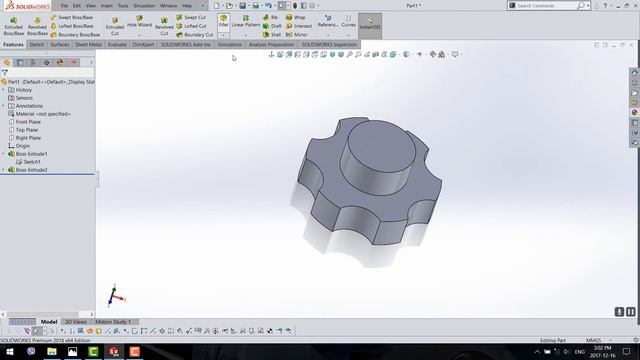Switch to the Evaluate tab
Image resolution: width=640 pixels, height=360 pixels.
(117, 44)
